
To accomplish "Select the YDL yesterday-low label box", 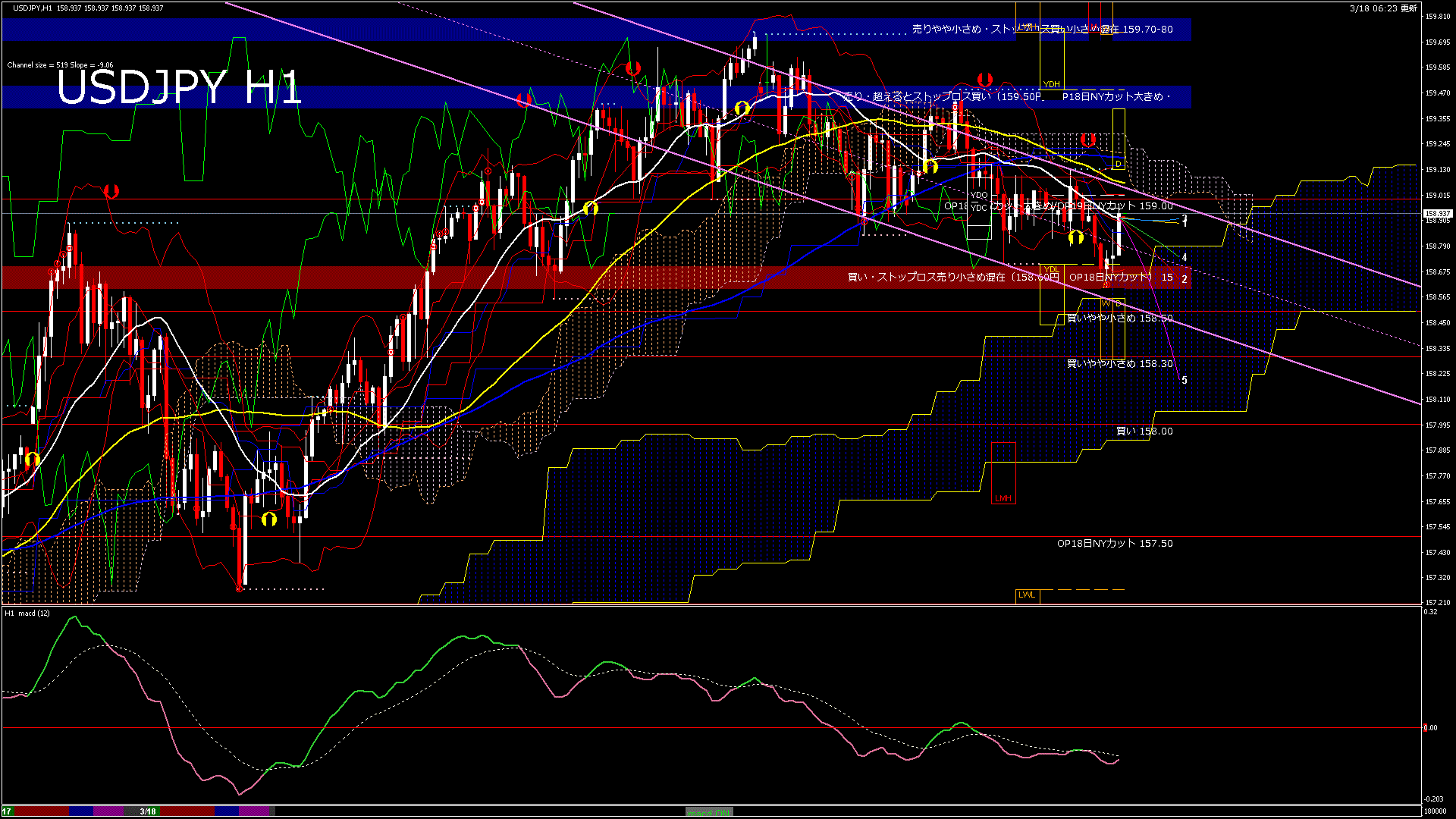I will [x=1051, y=269].
